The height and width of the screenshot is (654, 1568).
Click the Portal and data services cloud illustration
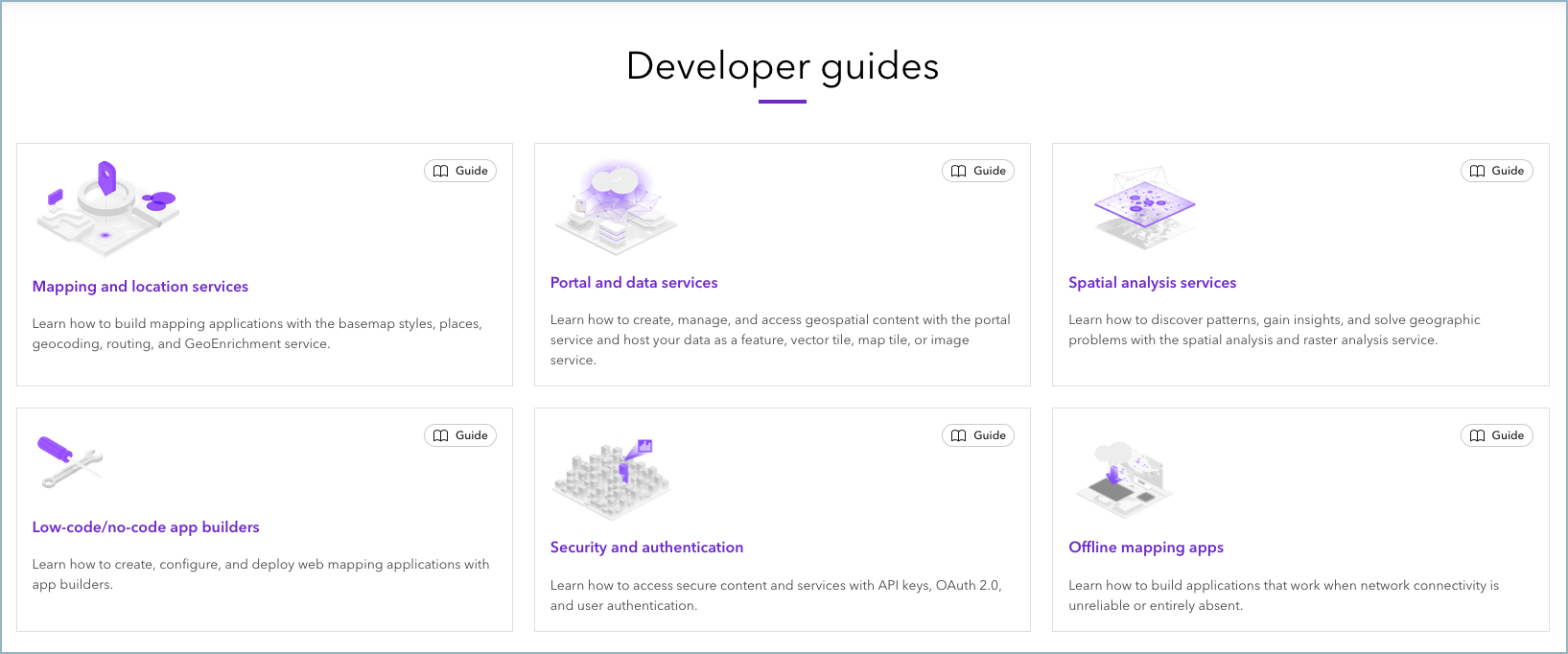point(616,207)
